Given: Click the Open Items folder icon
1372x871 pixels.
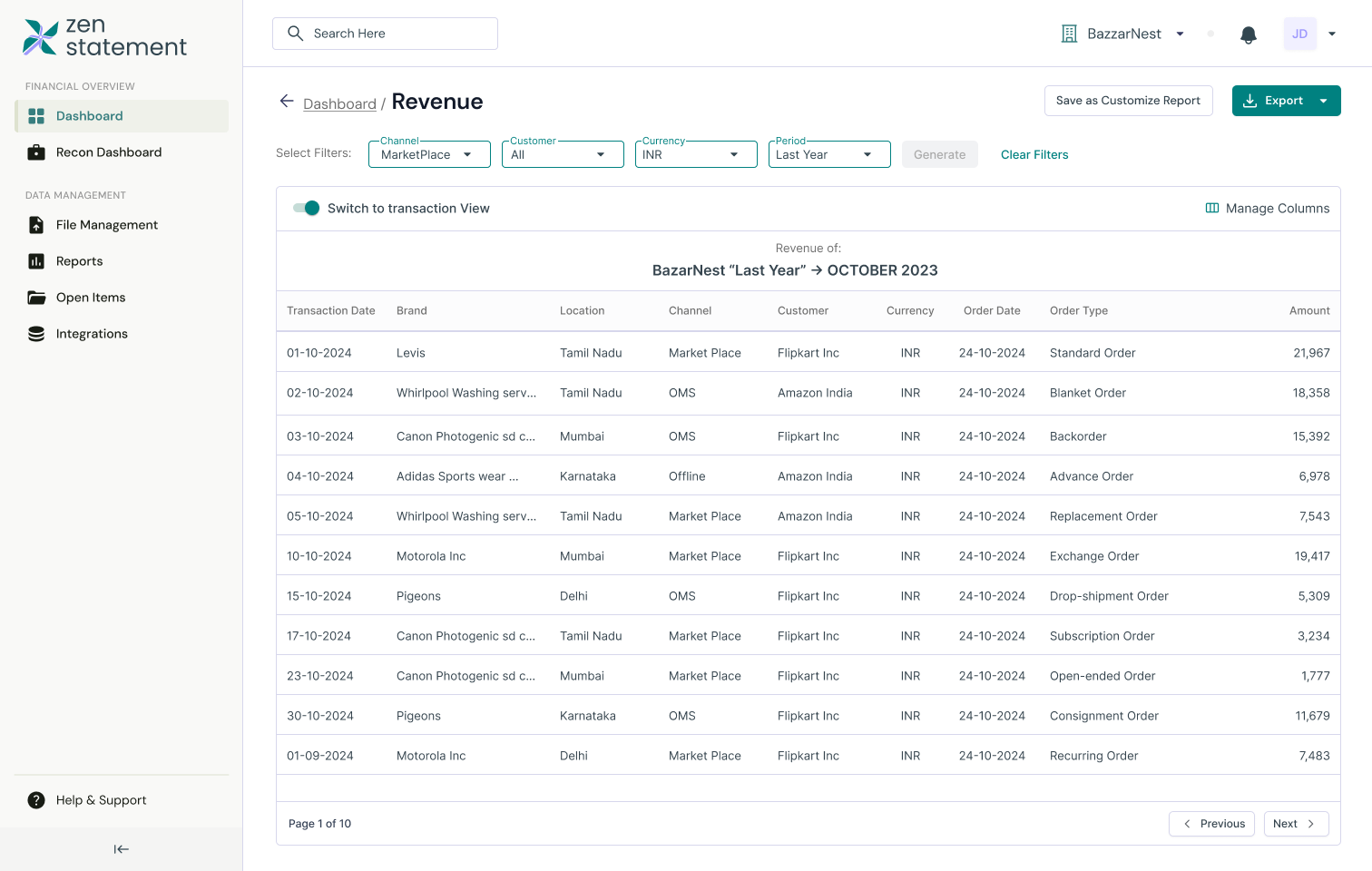Looking at the screenshot, I should 36,298.
